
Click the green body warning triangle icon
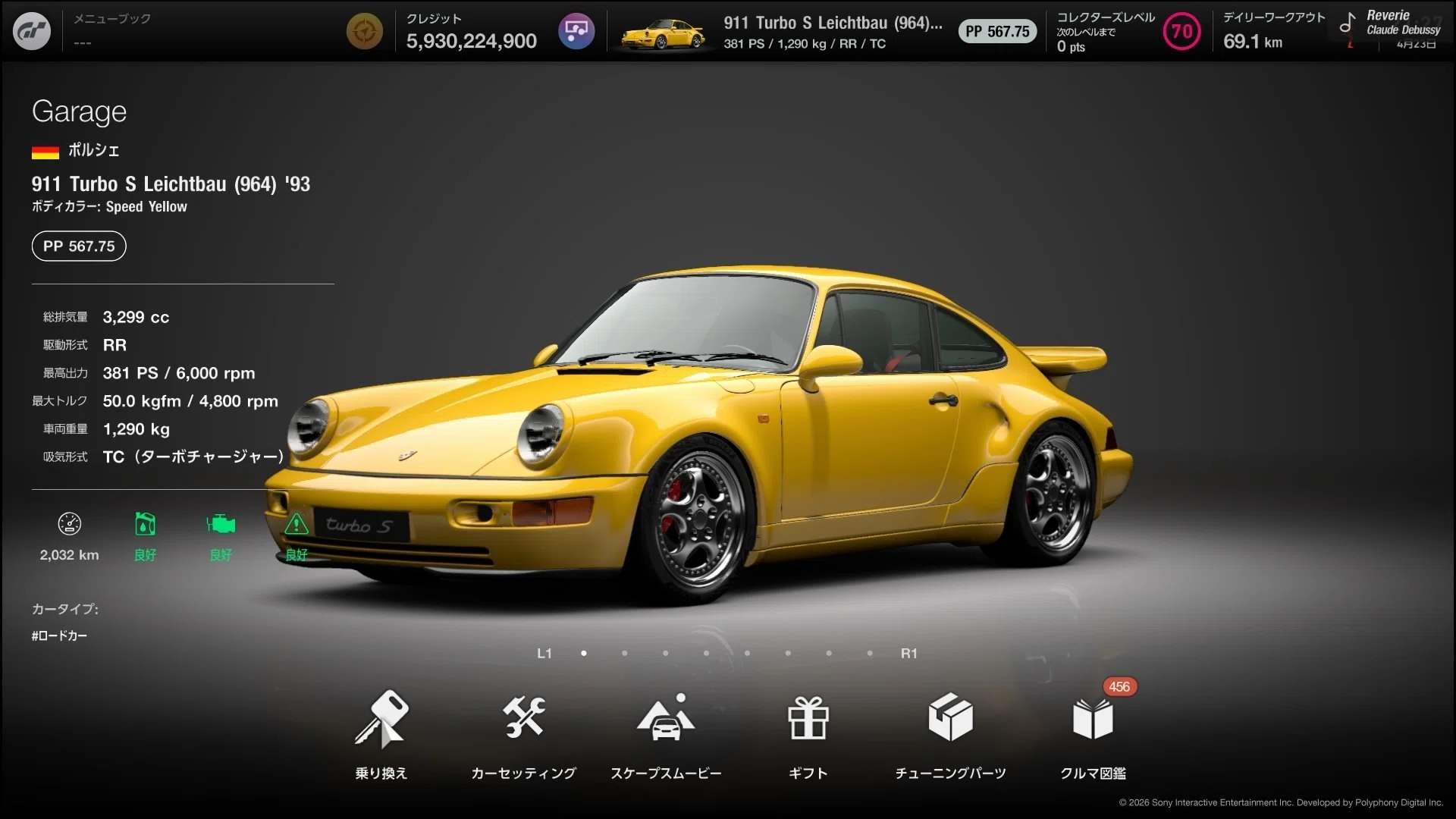[297, 524]
